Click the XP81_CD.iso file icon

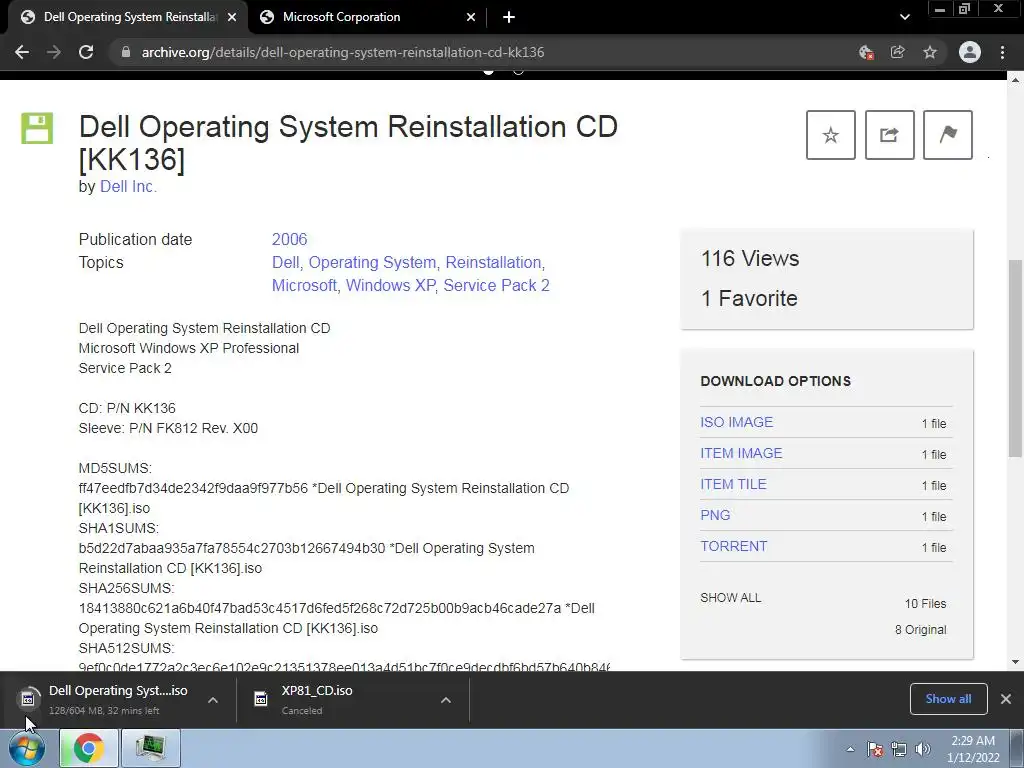tap(261, 699)
